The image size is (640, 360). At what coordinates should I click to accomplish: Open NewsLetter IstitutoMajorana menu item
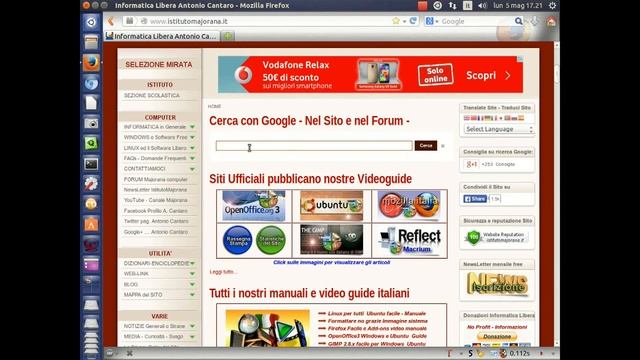click(x=155, y=190)
